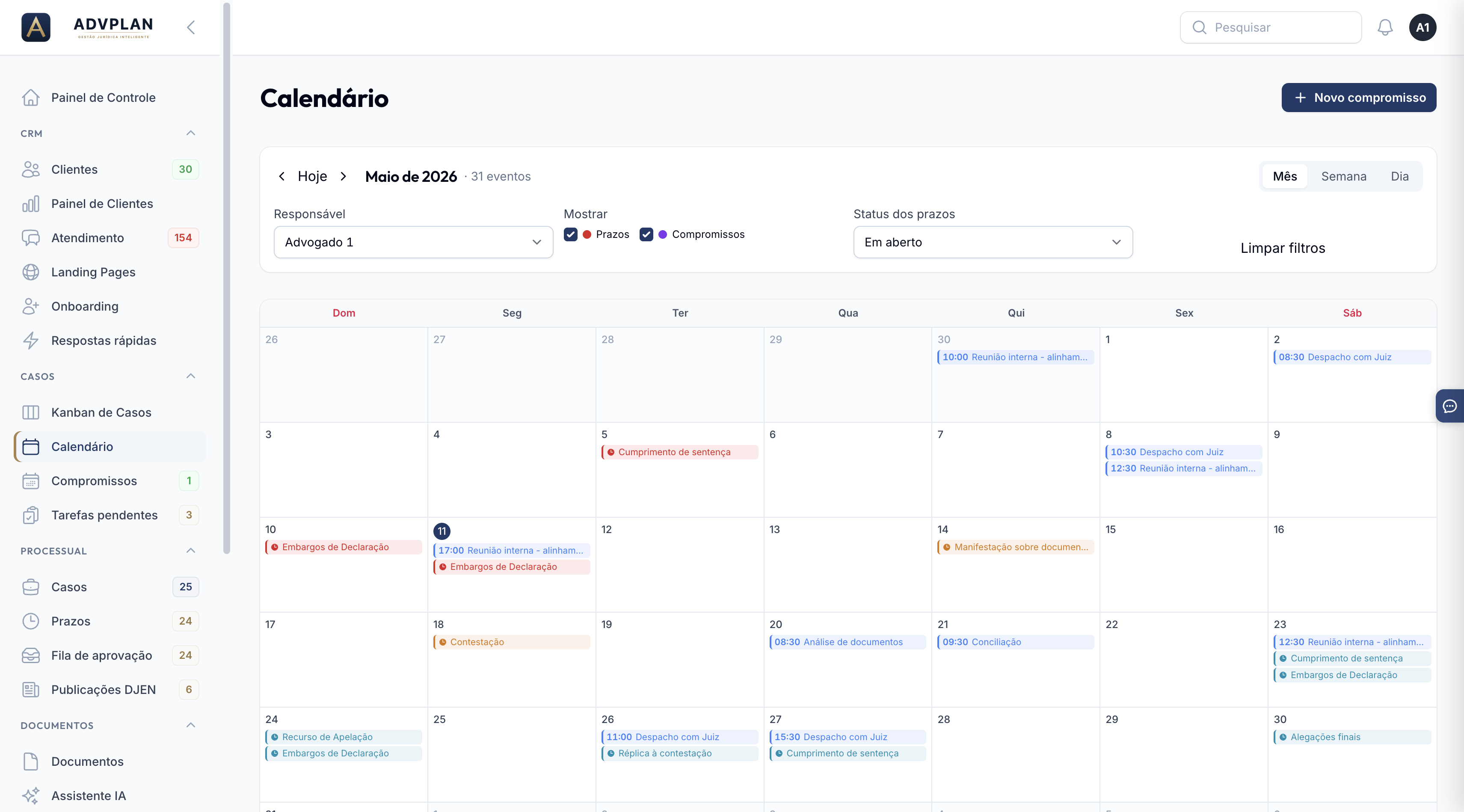This screenshot has width=1464, height=812.
Task: Click the Clientes count badge 30
Action: (185, 169)
